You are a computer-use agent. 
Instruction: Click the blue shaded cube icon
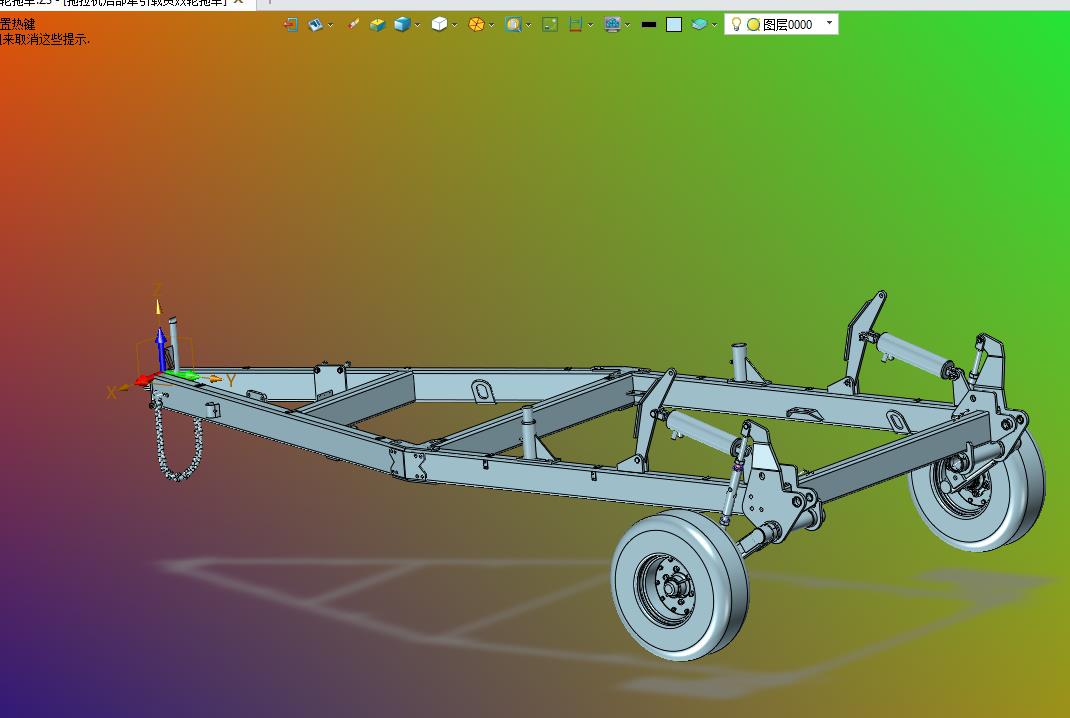(403, 25)
